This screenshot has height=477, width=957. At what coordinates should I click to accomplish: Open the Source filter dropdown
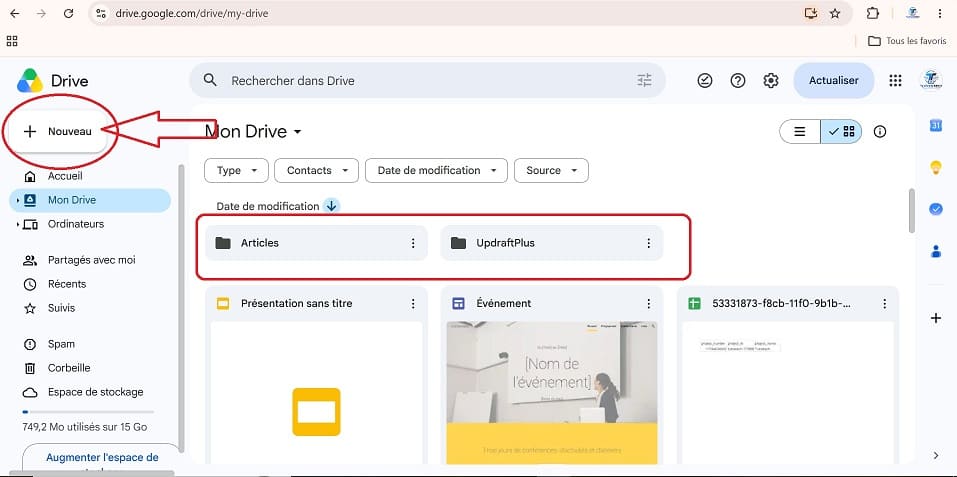(x=552, y=171)
